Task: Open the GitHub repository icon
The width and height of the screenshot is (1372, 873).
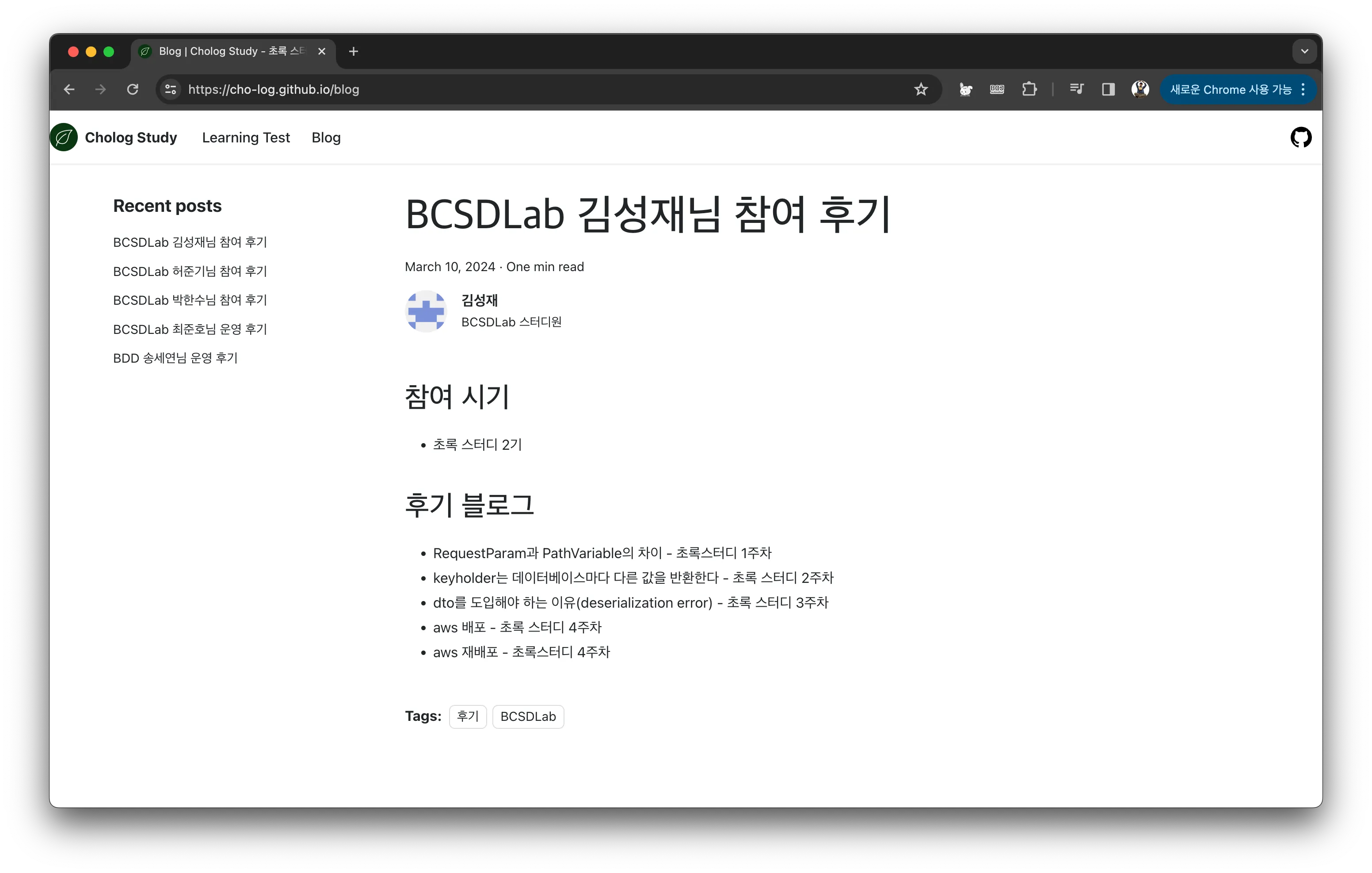Action: pyautogui.click(x=1300, y=138)
